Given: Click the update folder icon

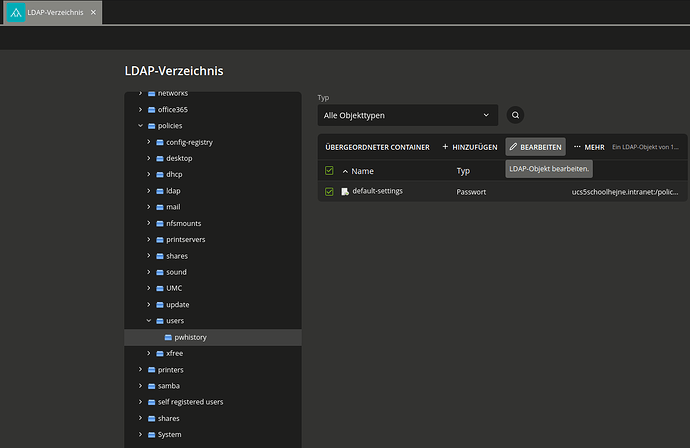Looking at the screenshot, I should click(x=160, y=305).
